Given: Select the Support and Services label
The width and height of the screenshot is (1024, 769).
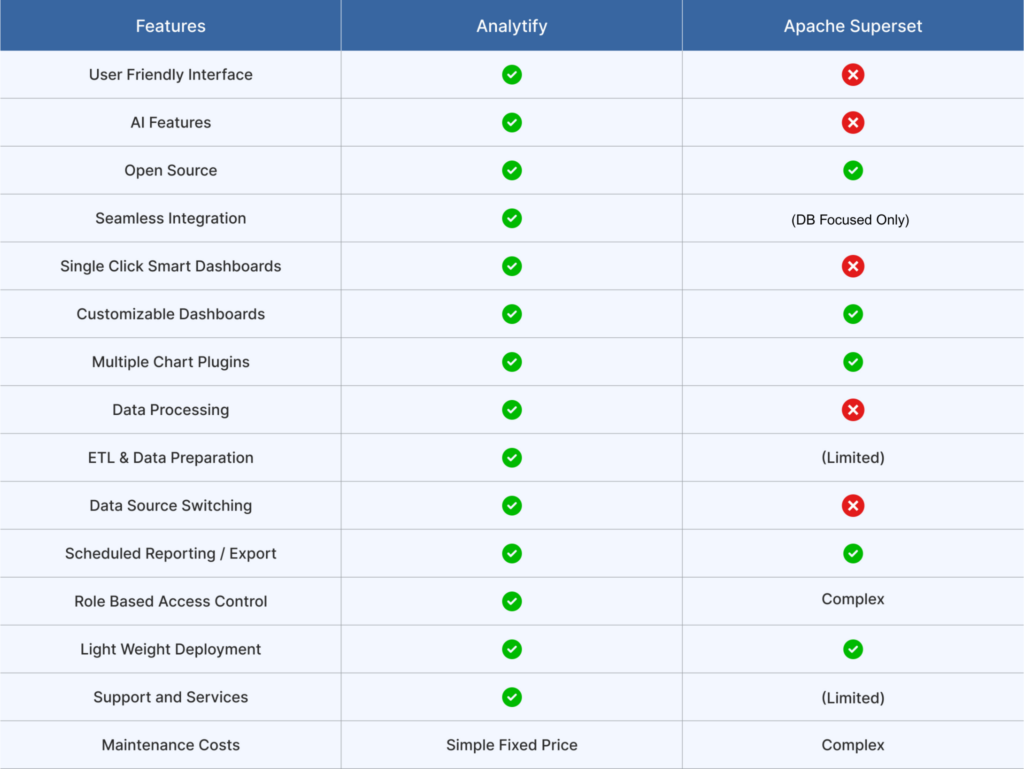Looking at the screenshot, I should (170, 697).
